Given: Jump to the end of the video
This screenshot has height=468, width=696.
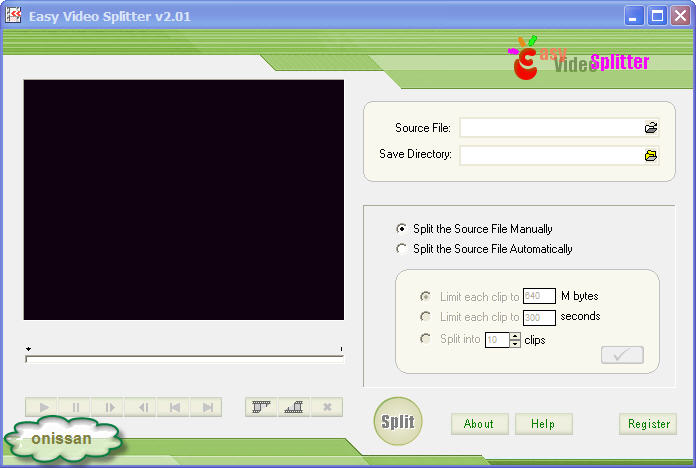Looking at the screenshot, I should 208,407.
